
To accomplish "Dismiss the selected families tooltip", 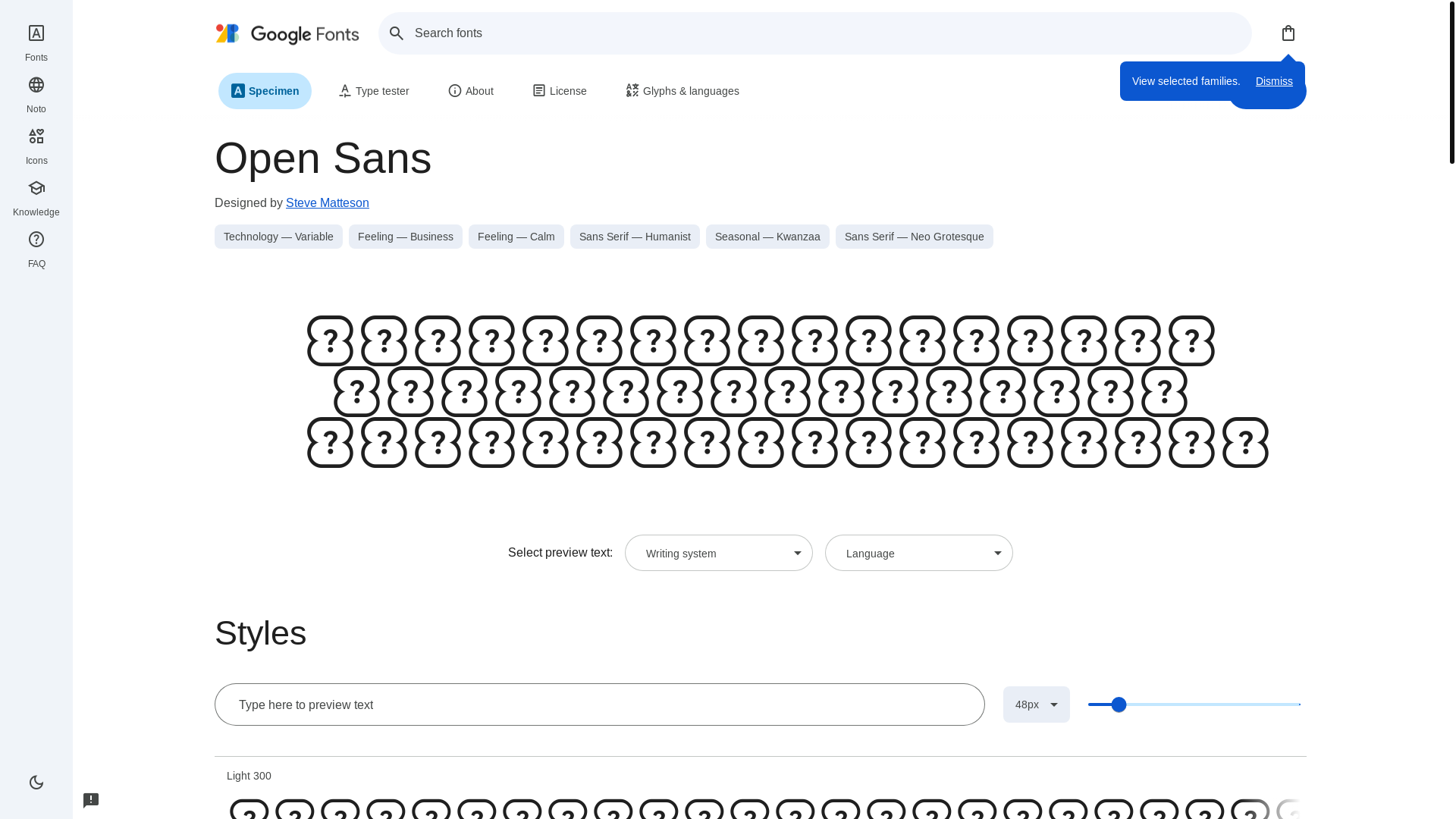I will coord(1274,81).
